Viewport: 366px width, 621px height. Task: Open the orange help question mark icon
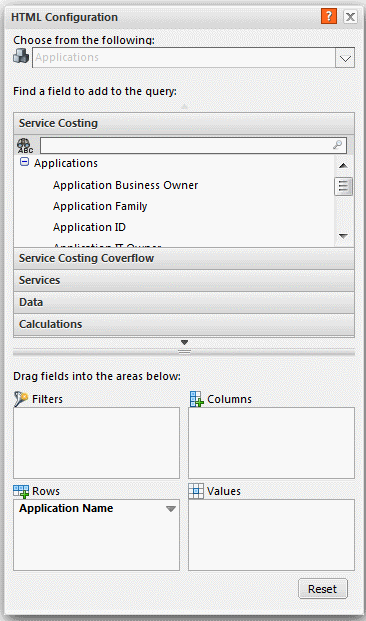pyautogui.click(x=329, y=17)
